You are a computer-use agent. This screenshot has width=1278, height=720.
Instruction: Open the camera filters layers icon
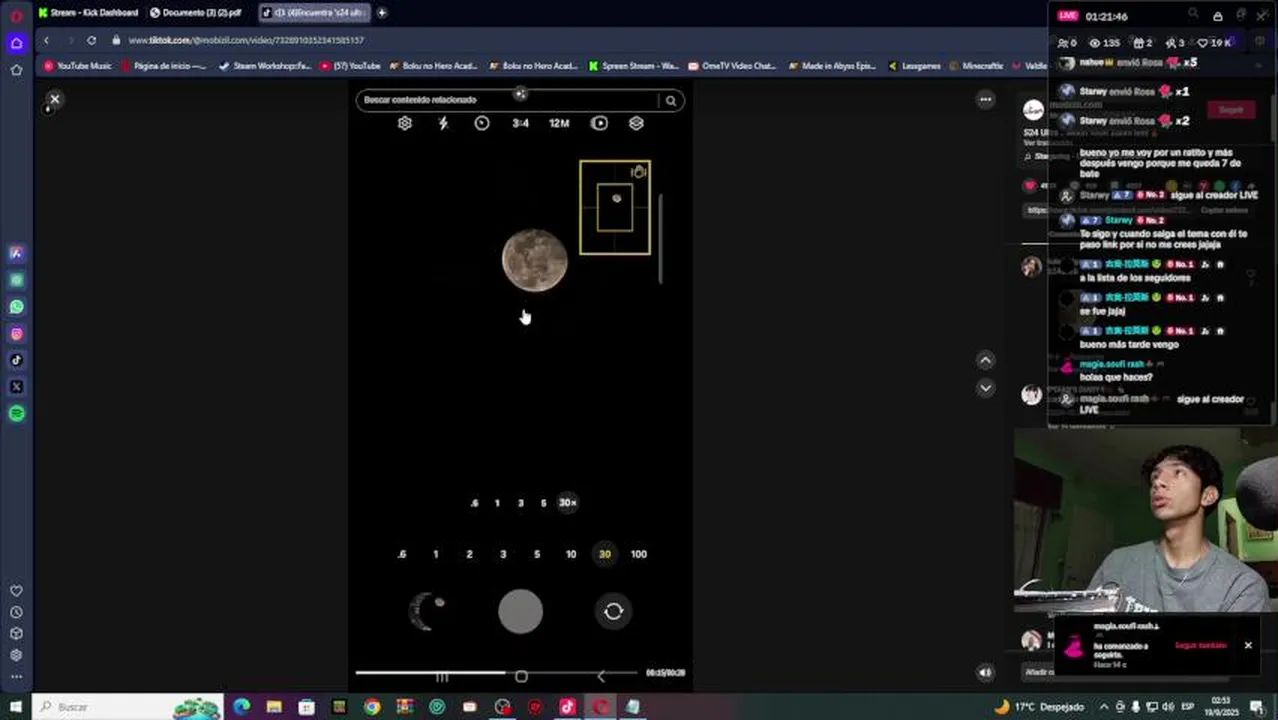point(636,123)
